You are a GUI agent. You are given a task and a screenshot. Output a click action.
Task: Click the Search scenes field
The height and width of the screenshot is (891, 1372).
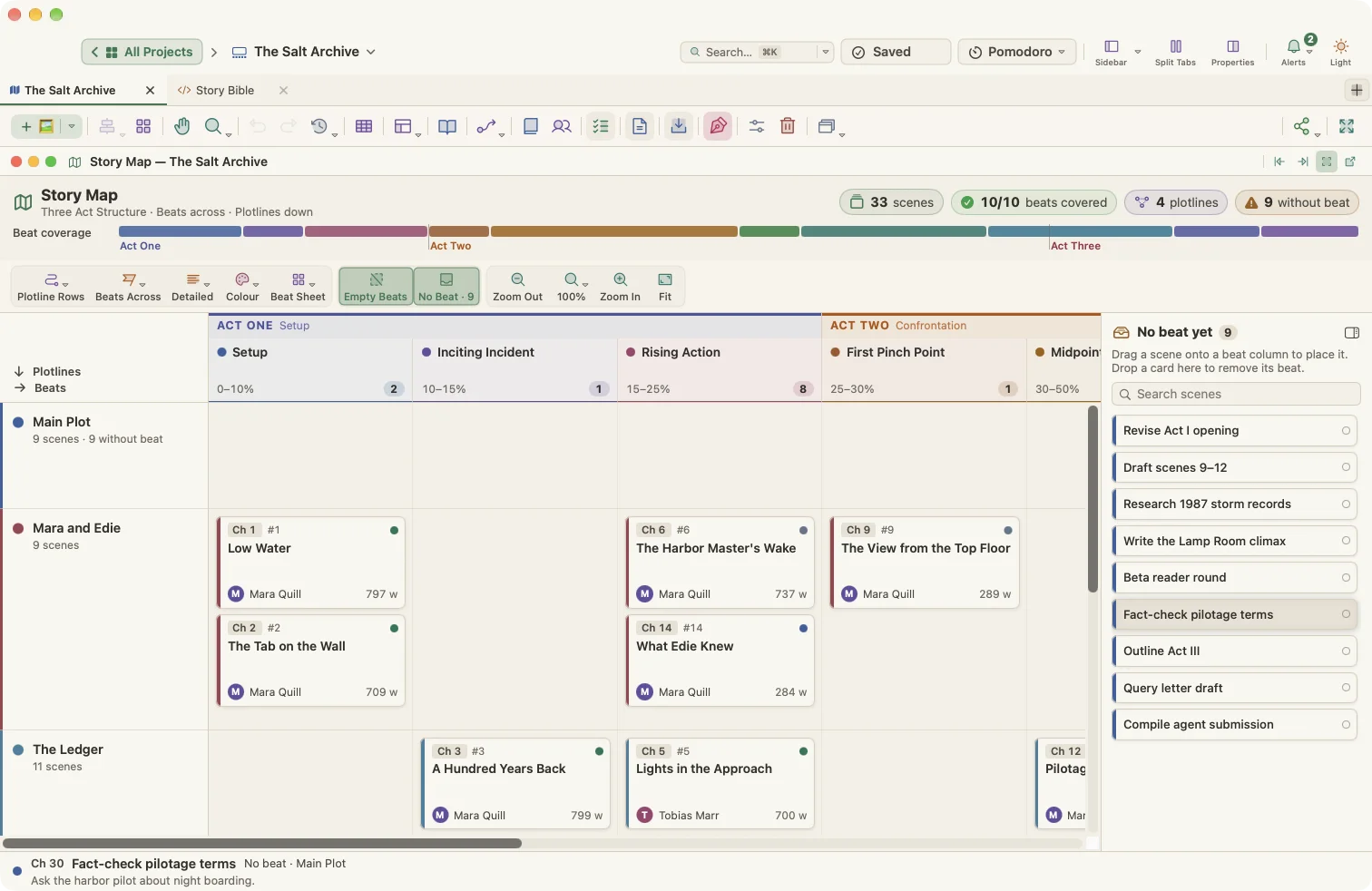point(1236,394)
